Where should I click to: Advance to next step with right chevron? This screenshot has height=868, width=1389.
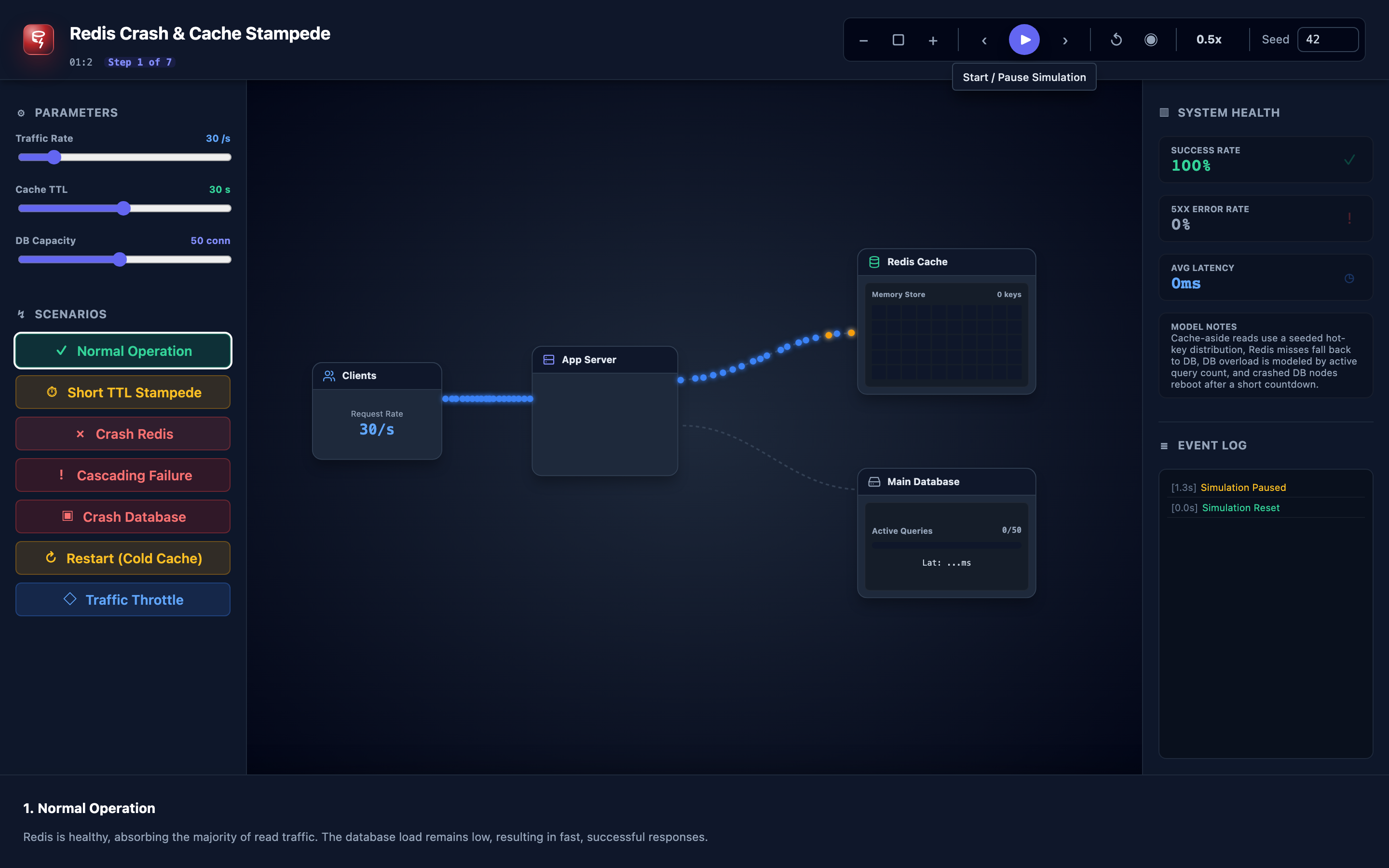pyautogui.click(x=1065, y=40)
